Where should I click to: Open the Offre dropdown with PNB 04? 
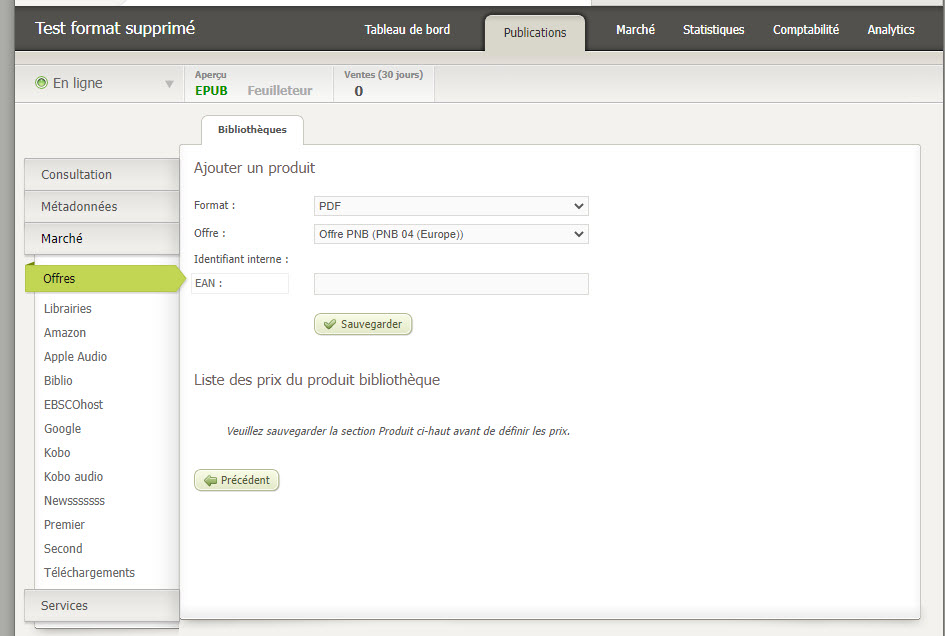pyautogui.click(x=451, y=234)
